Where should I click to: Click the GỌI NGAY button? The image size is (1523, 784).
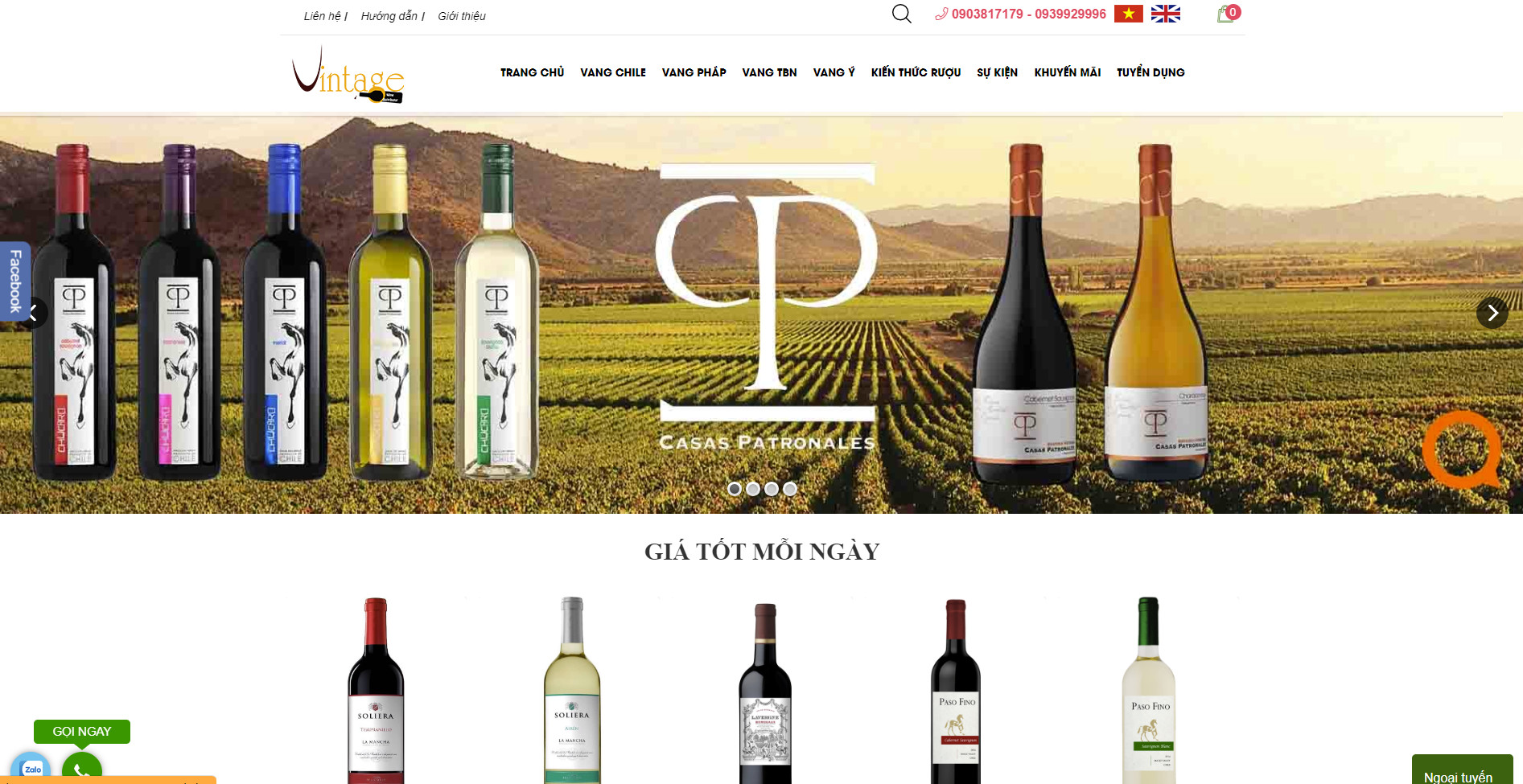coord(82,732)
